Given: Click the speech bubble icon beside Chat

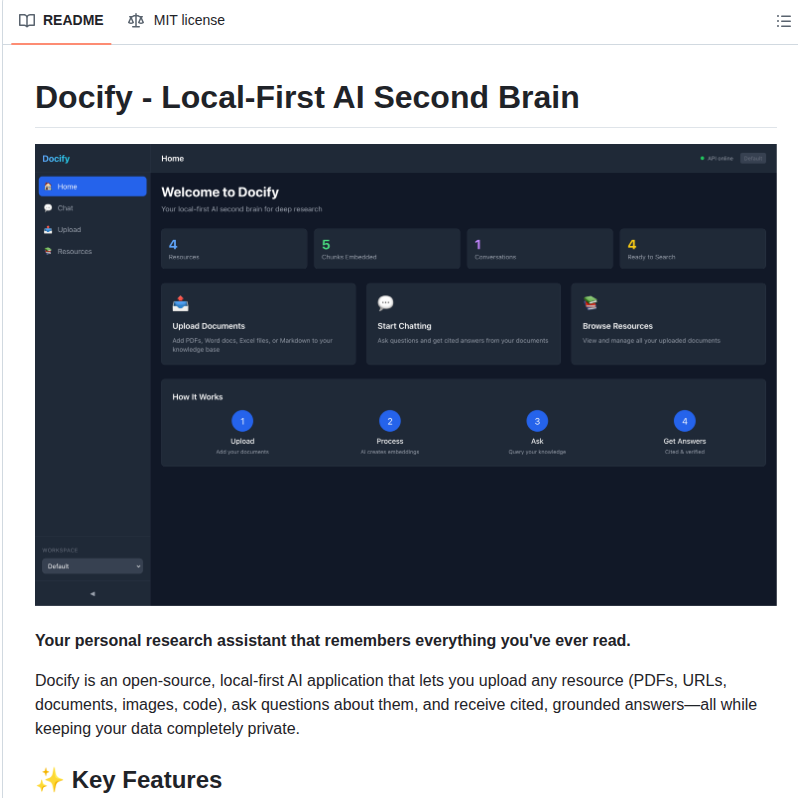Looking at the screenshot, I should (48, 208).
